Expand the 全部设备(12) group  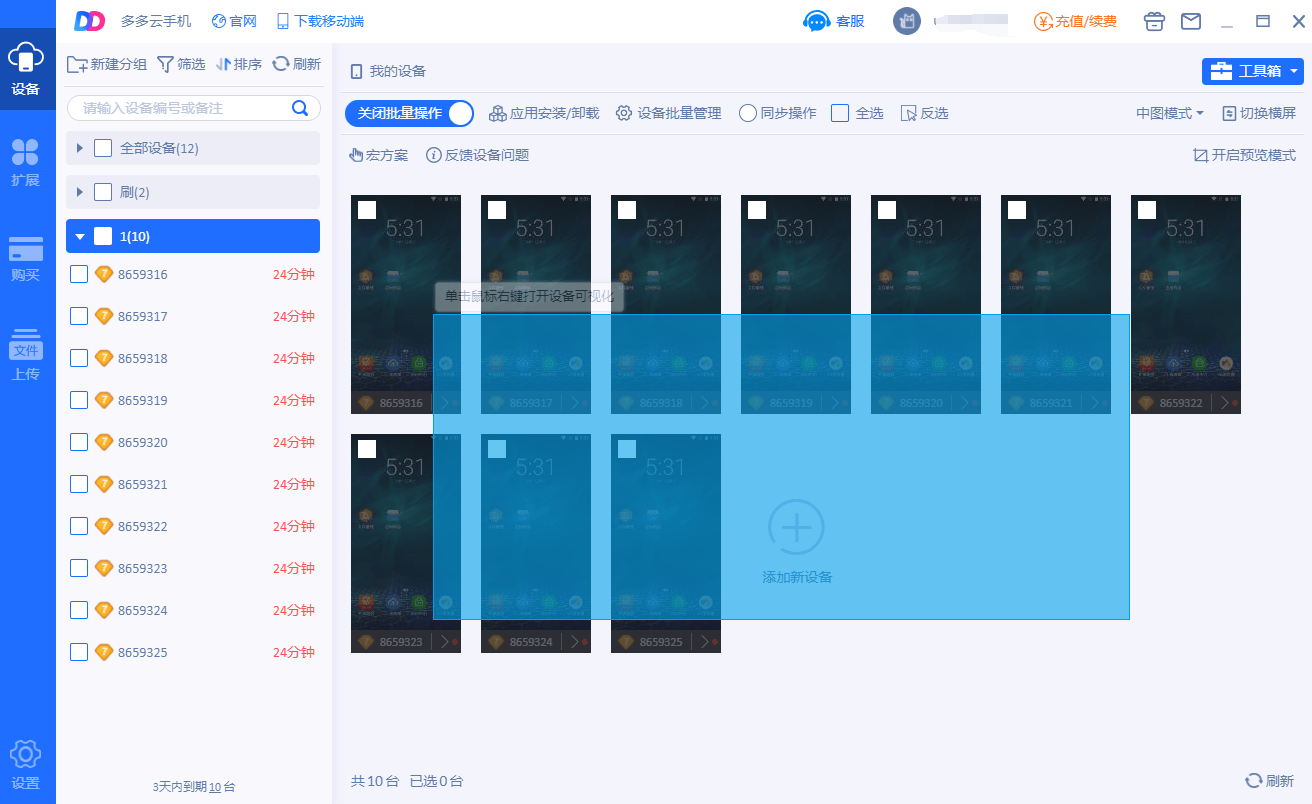click(x=80, y=148)
